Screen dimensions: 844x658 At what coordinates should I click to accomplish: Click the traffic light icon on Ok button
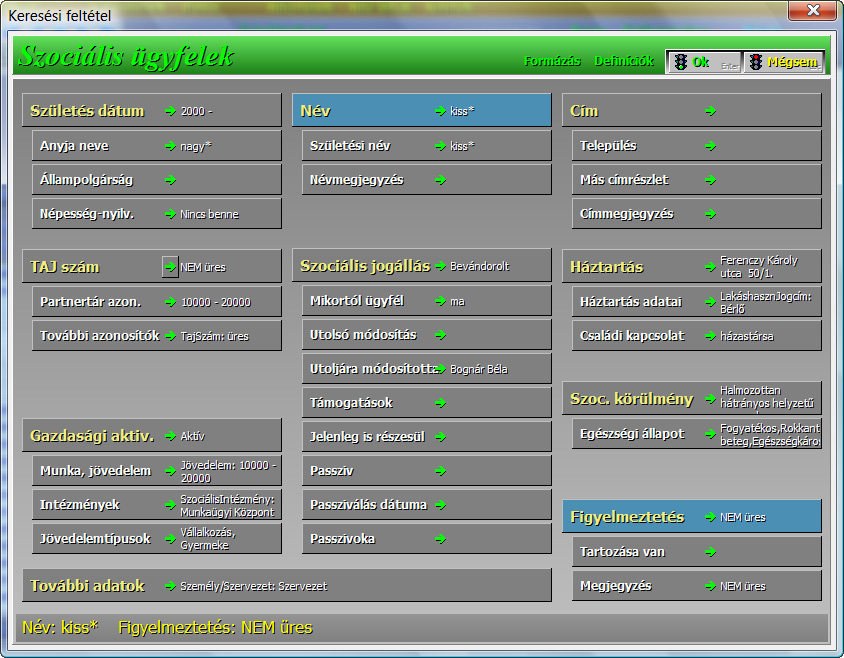(680, 62)
